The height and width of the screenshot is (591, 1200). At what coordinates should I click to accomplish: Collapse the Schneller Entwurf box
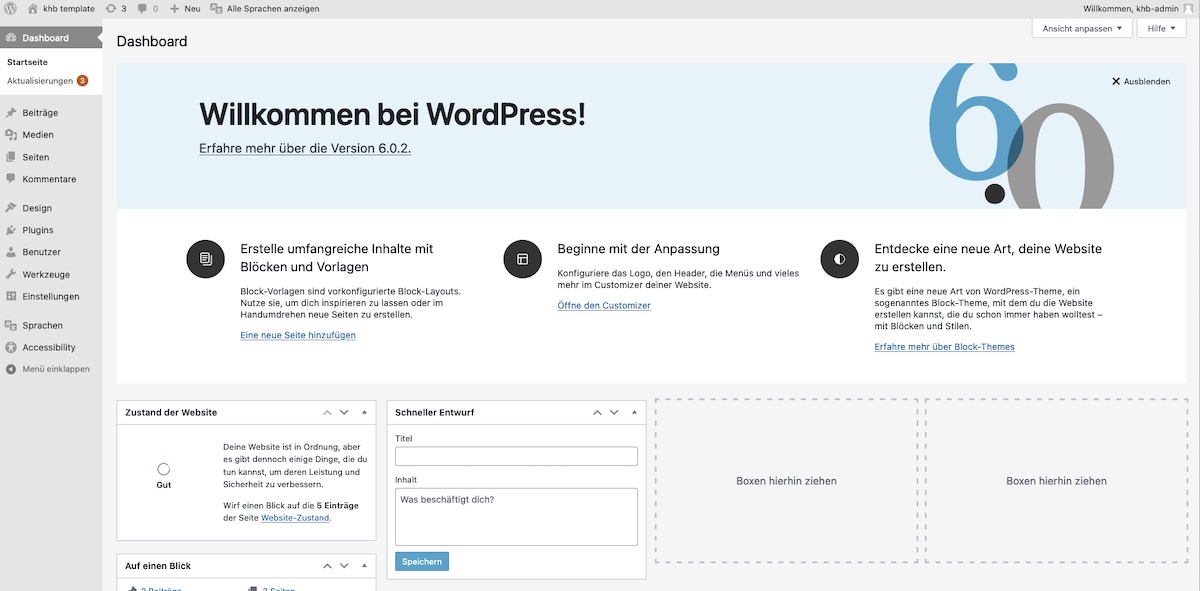[632, 412]
